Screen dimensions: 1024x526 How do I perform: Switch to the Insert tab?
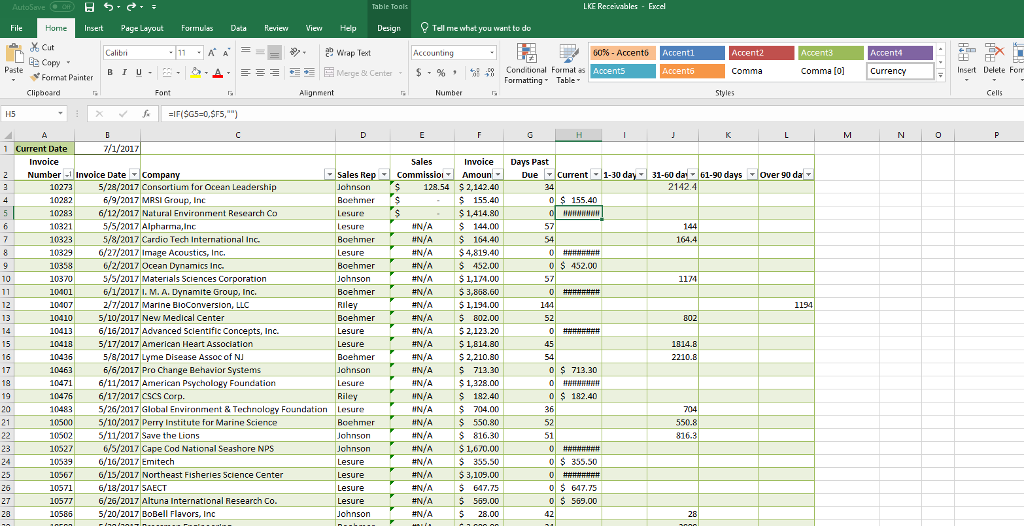93,28
